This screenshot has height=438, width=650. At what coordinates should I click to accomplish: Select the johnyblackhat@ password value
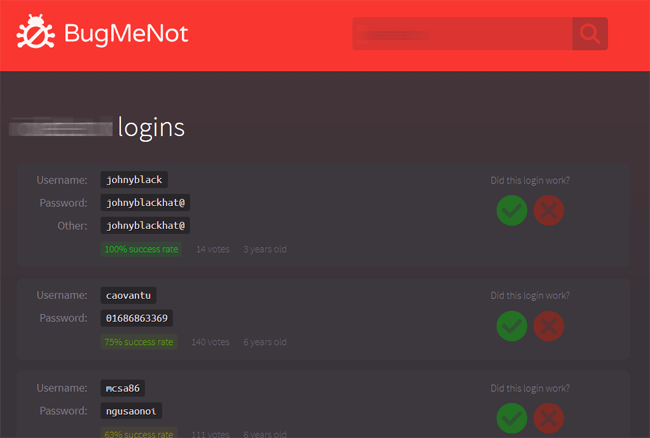(145, 203)
